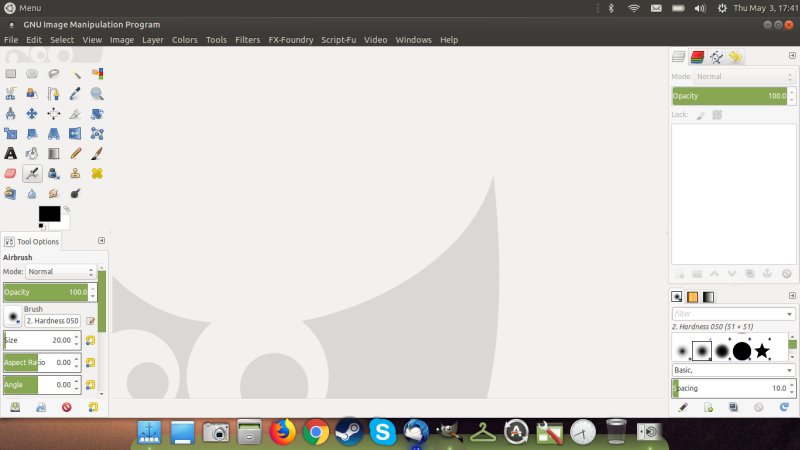The width and height of the screenshot is (800, 450).
Task: Select the Free Select lasso tool
Action: (54, 74)
